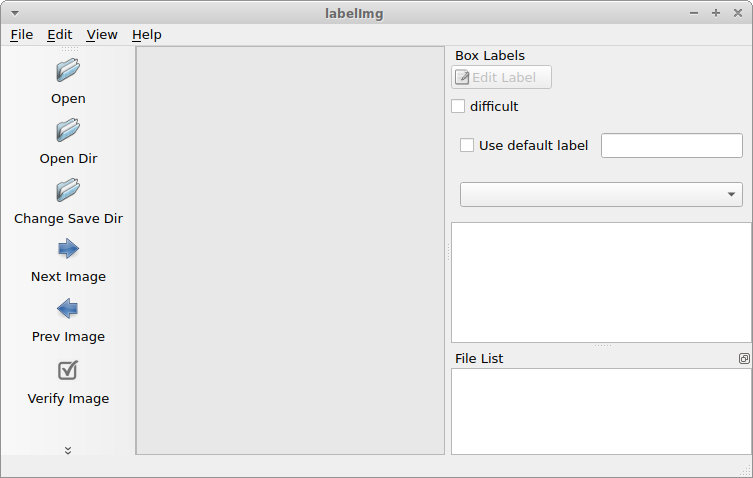Click the Change Save Dir icon

(68, 190)
